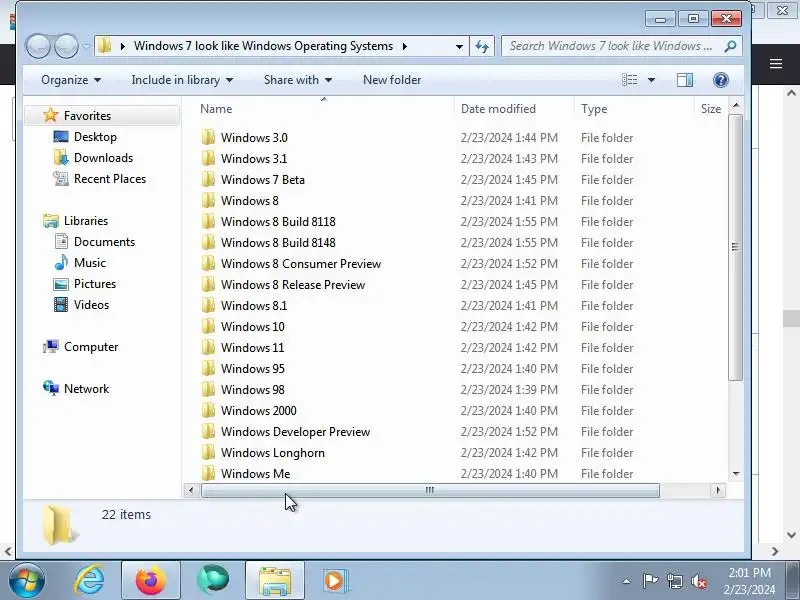Open Downloads in navigation pane
The height and width of the screenshot is (600, 800).
pos(103,158)
